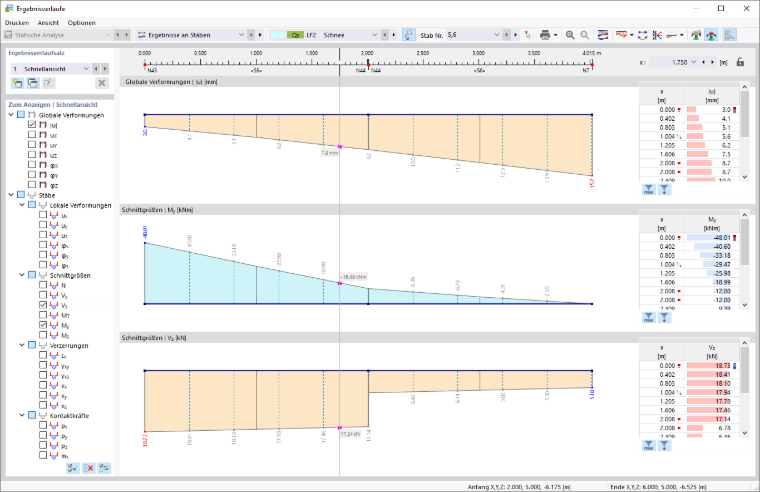Viewport: 760px width, 492px height.
Task: Click the delete set X icon
Action: tap(101, 83)
